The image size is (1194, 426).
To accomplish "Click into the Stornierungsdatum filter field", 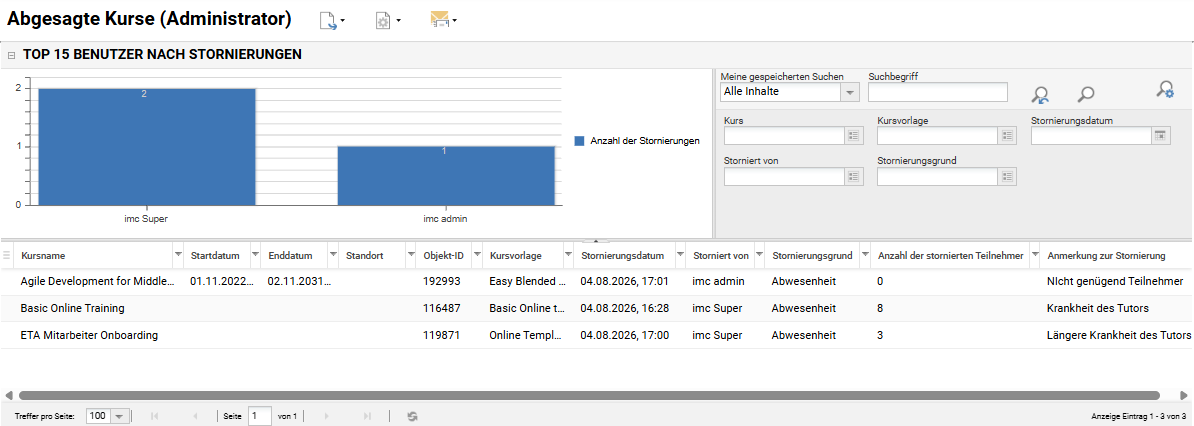I will click(1090, 135).
